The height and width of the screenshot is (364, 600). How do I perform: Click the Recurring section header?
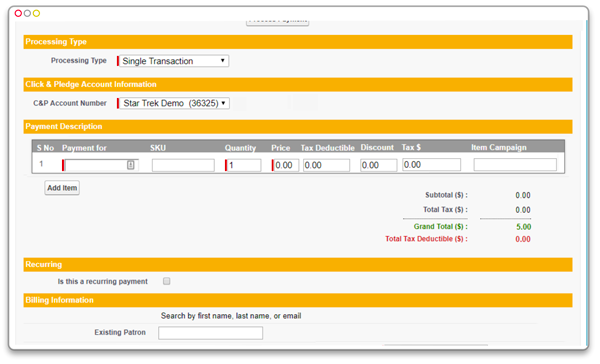click(298, 264)
